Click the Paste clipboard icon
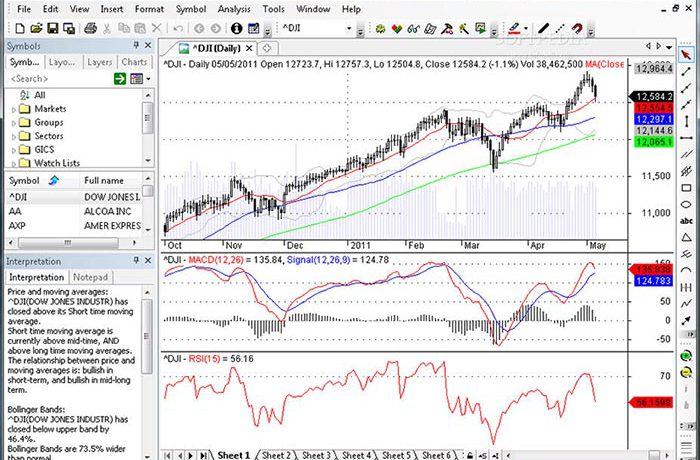 (140, 29)
